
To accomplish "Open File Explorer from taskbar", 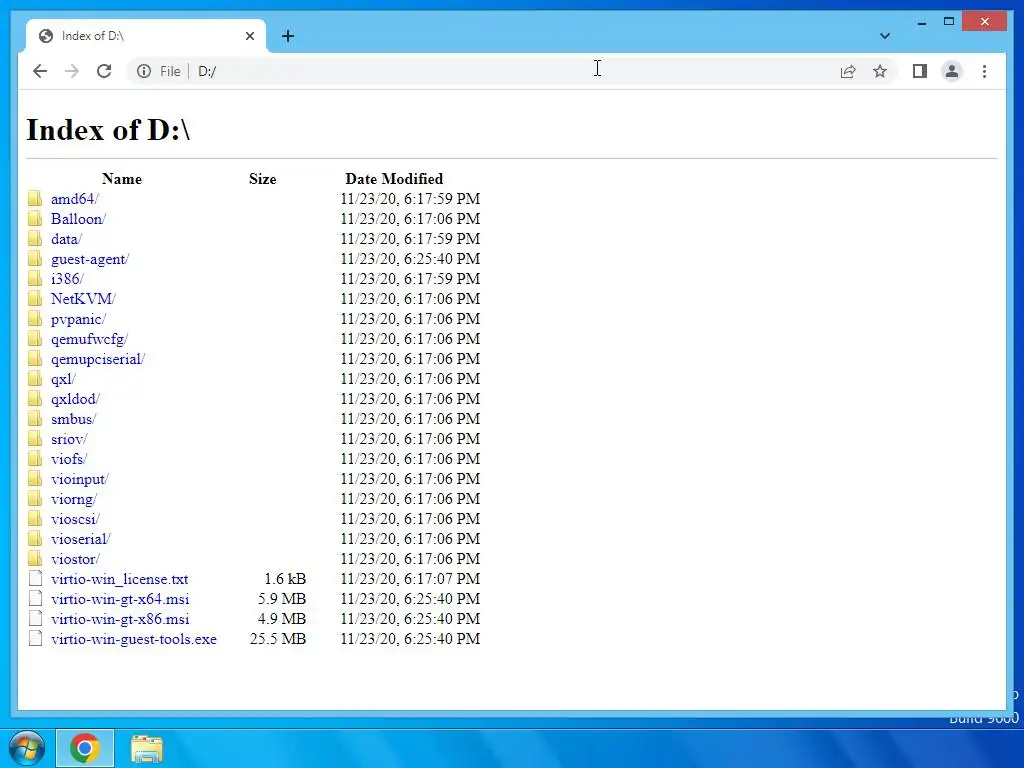I will coord(146,748).
